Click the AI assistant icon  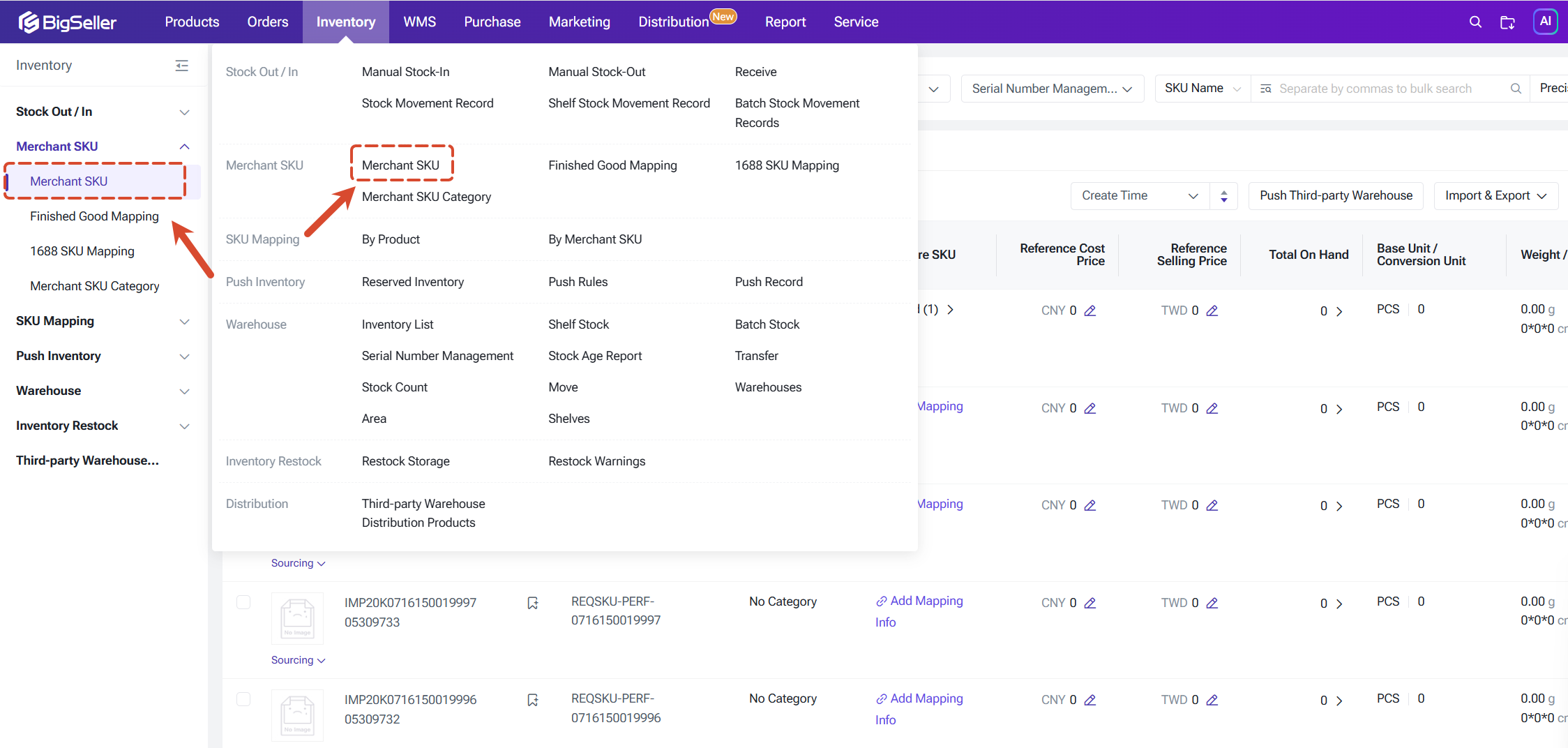coord(1545,22)
